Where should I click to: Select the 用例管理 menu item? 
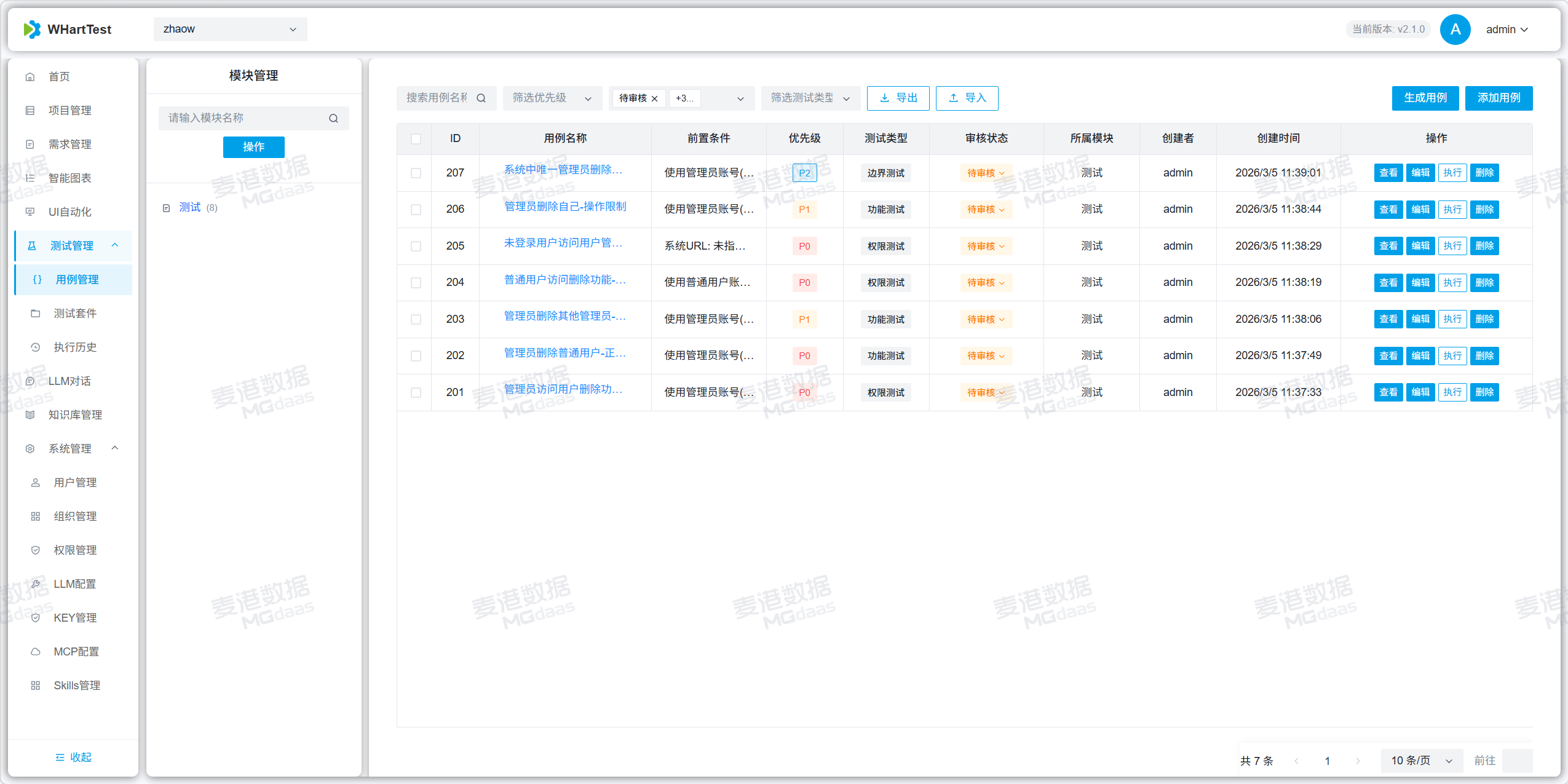pos(77,279)
